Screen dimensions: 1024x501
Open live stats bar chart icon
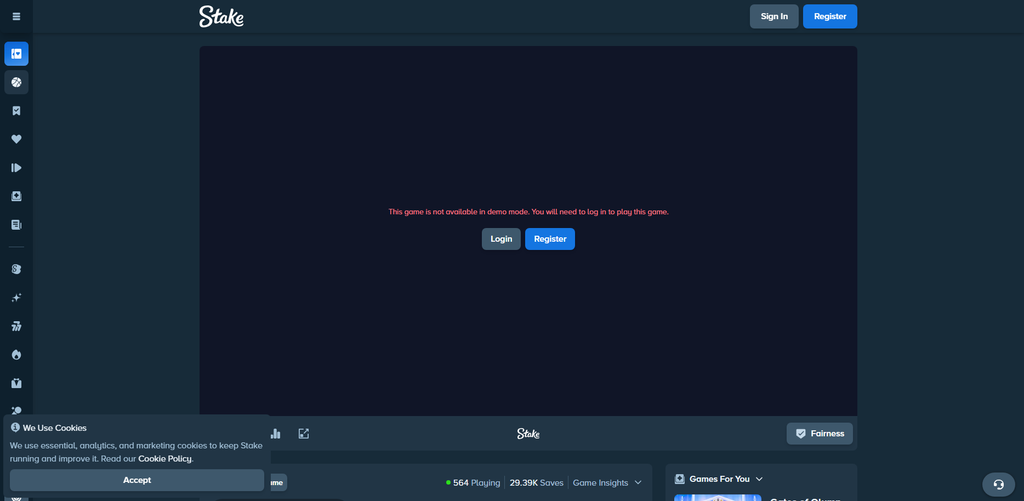(276, 434)
